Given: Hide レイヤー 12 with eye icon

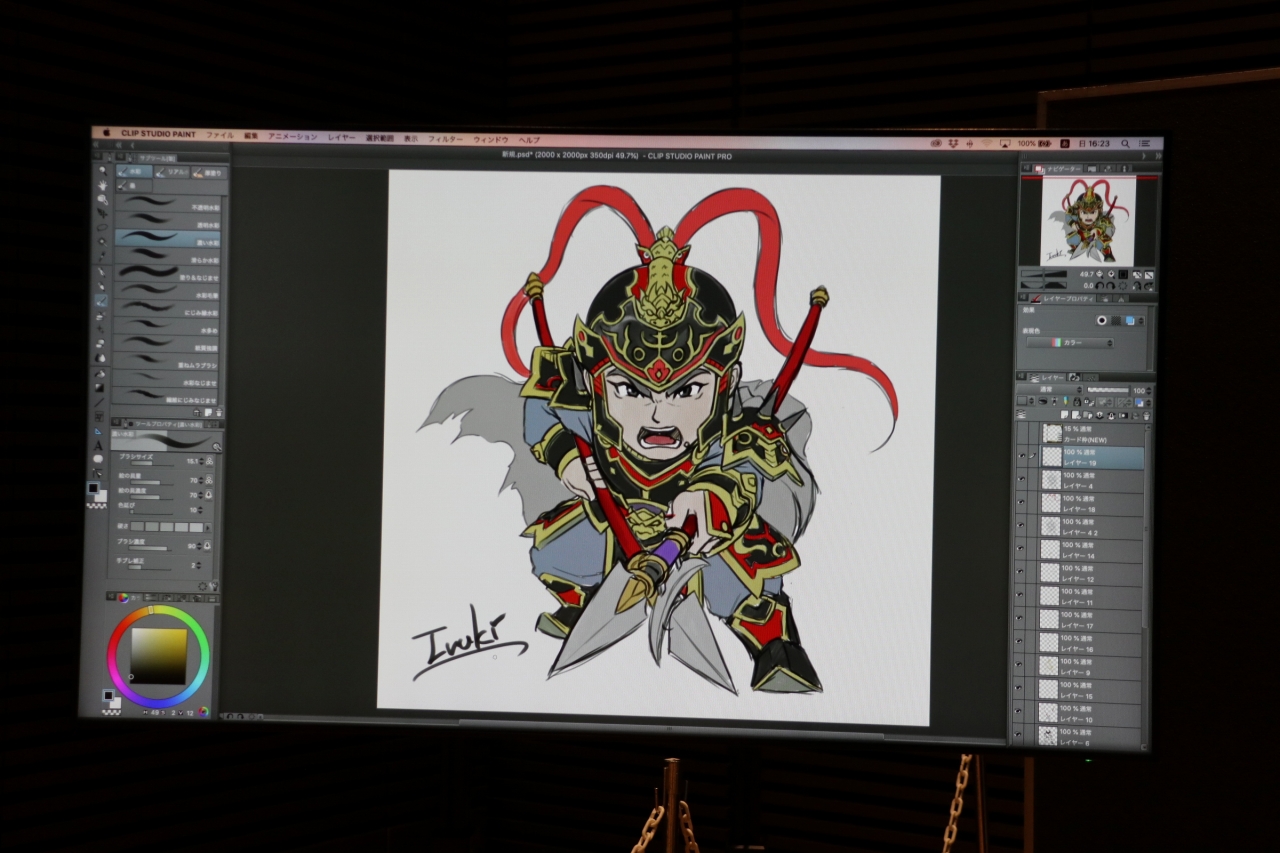Looking at the screenshot, I should pos(1021,572).
